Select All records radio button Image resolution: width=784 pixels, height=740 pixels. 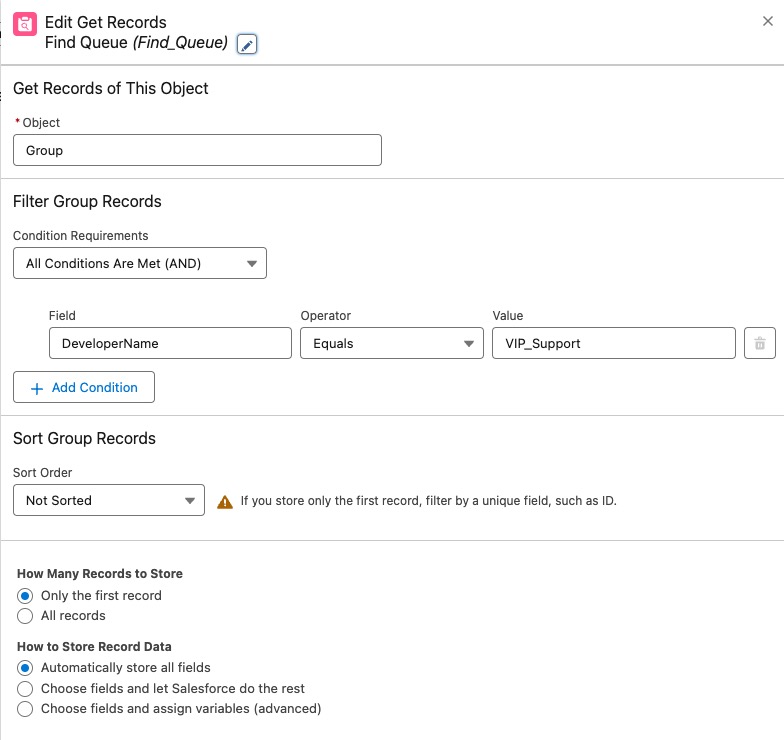click(x=25, y=616)
